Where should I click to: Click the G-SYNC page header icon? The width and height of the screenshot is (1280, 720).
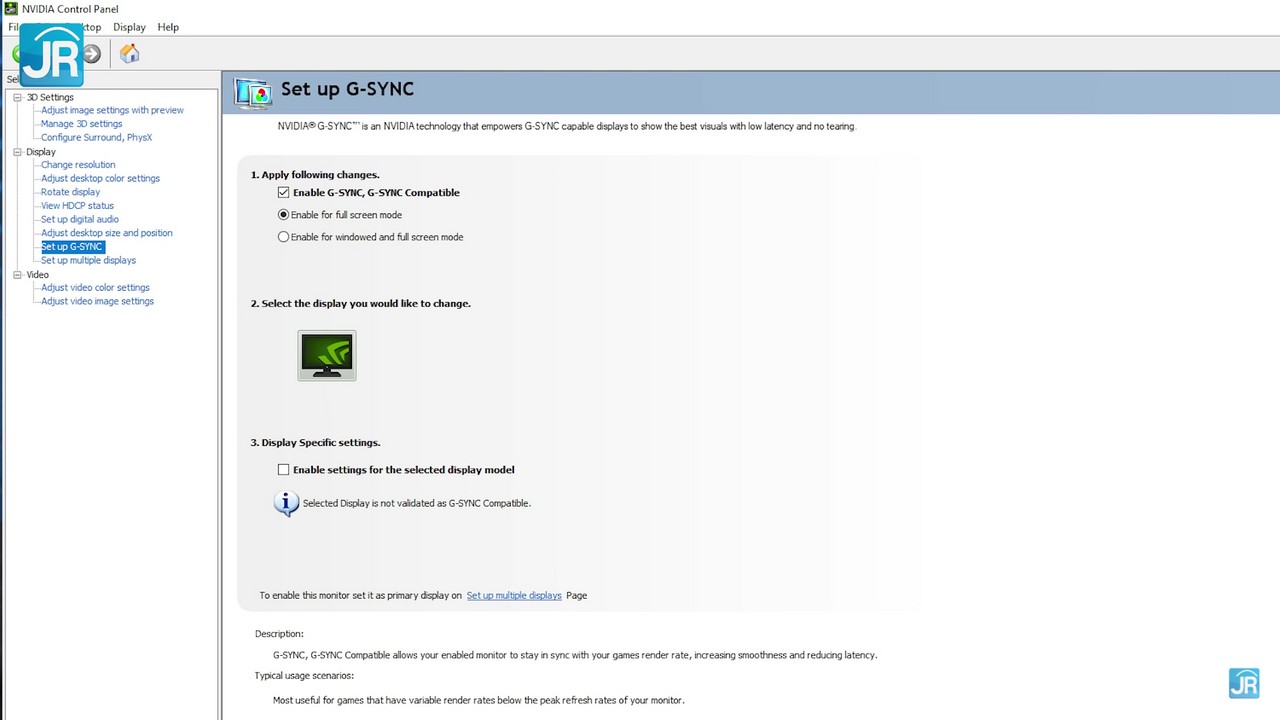(253, 92)
